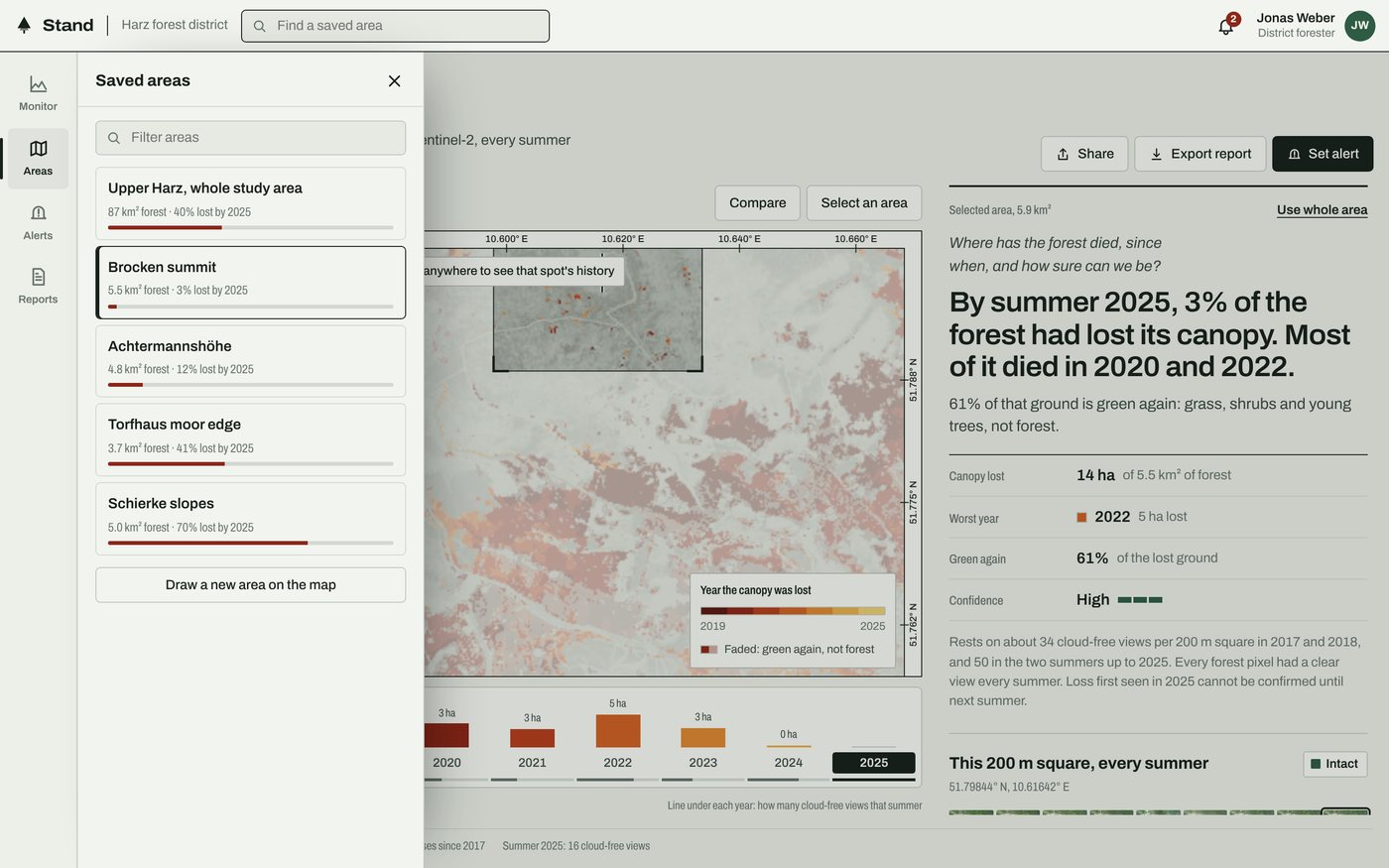Focus the Find a saved area search
The image size is (1389, 868).
pos(395,26)
